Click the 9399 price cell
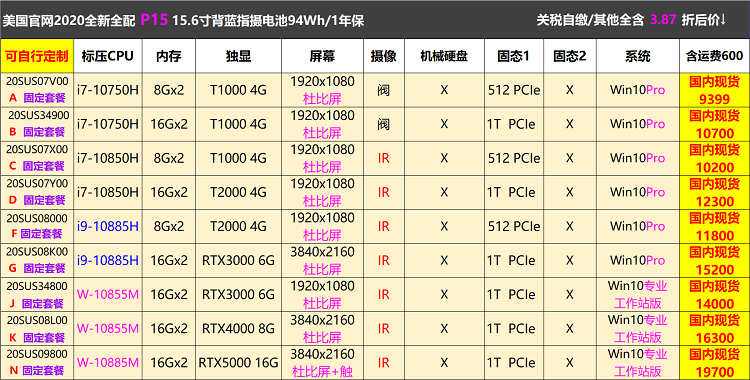This screenshot has width=750, height=380. point(715,90)
